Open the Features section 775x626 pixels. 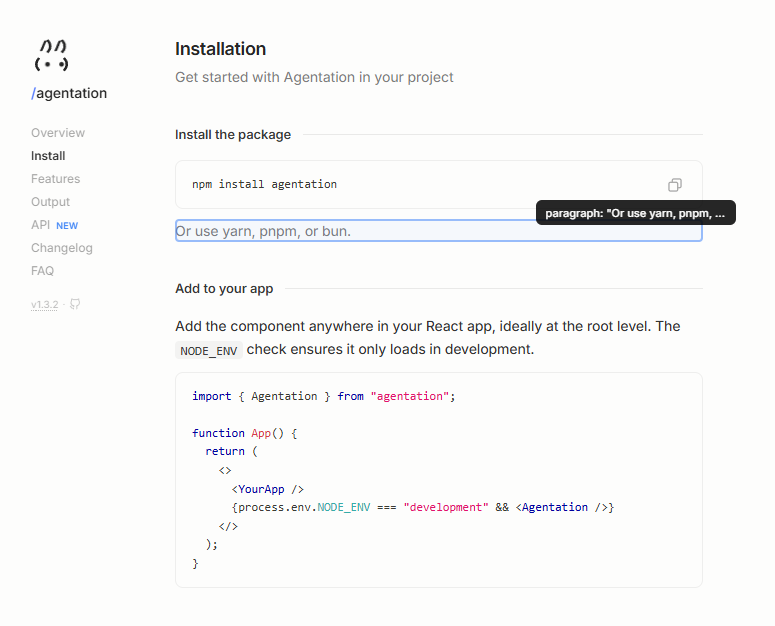click(55, 179)
